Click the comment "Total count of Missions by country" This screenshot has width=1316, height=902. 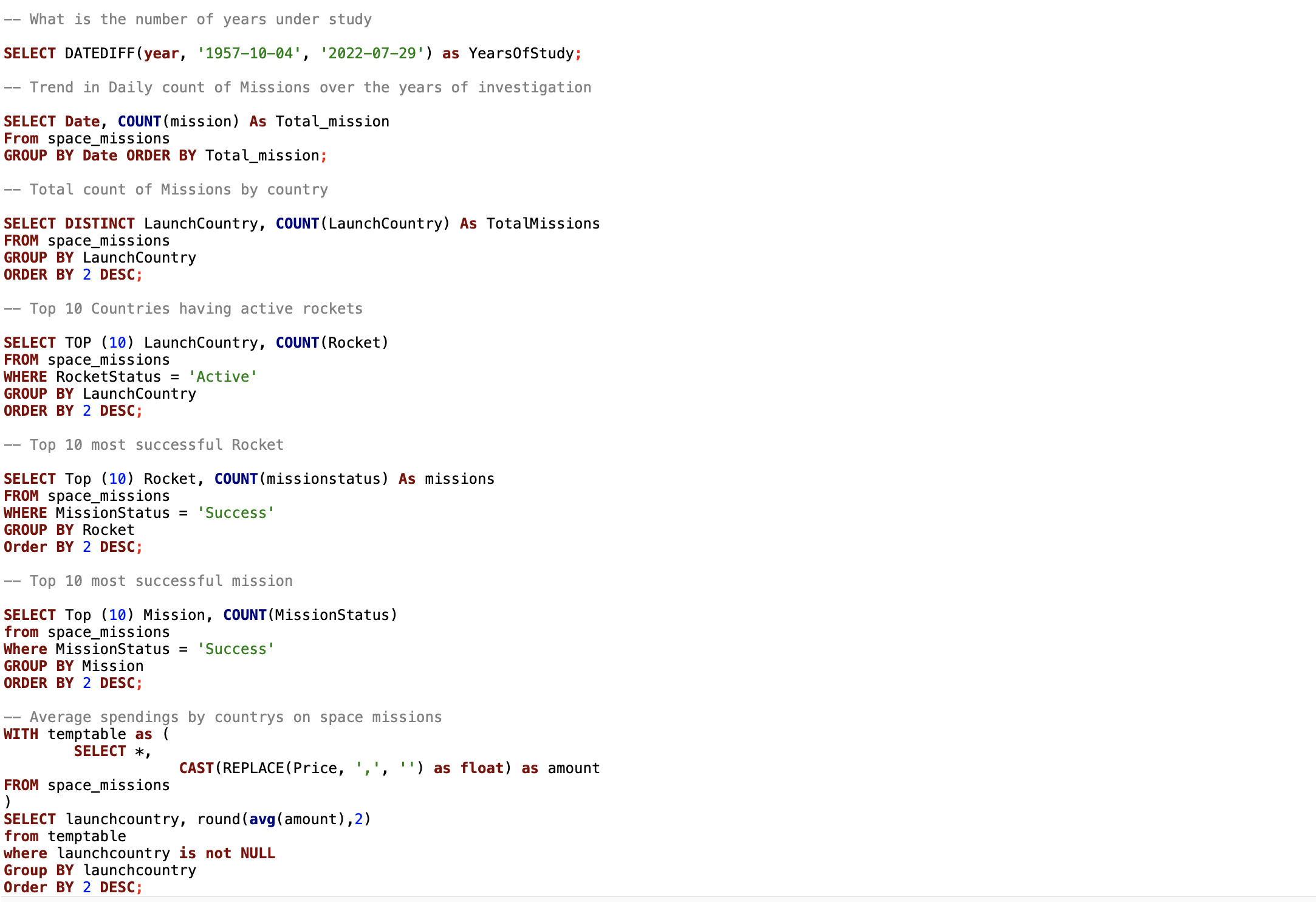(166, 190)
